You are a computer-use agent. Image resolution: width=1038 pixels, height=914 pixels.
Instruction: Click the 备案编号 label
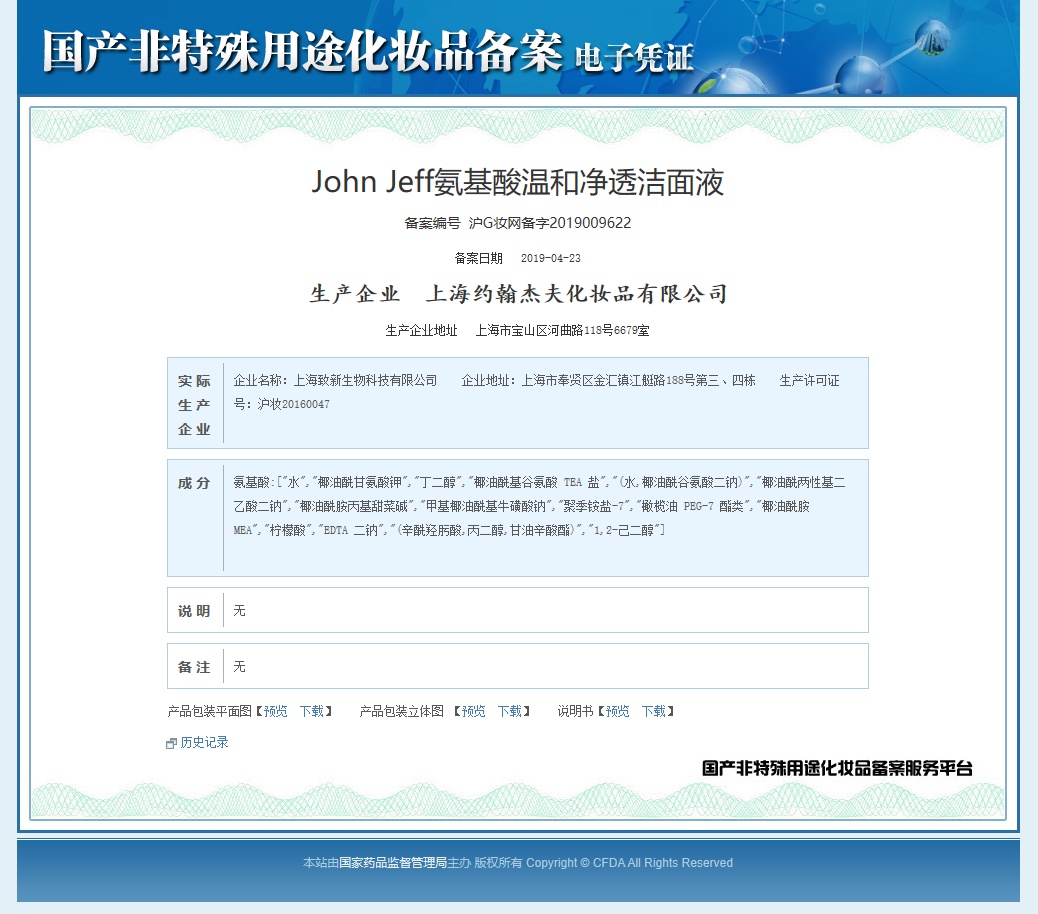click(x=432, y=223)
